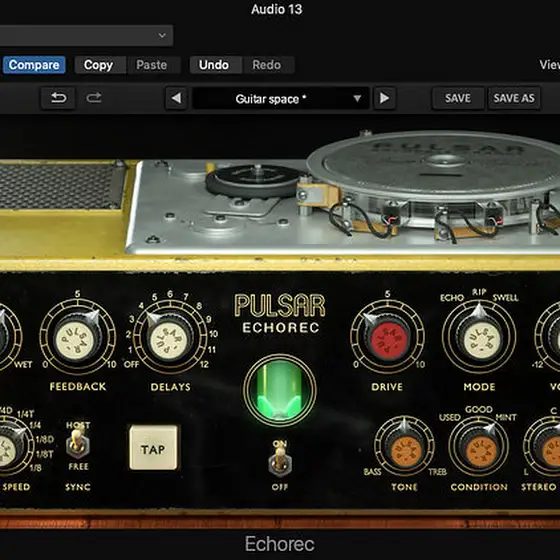Open the Guitar space preset dropdown
Viewport: 560px width, 560px height.
281,99
